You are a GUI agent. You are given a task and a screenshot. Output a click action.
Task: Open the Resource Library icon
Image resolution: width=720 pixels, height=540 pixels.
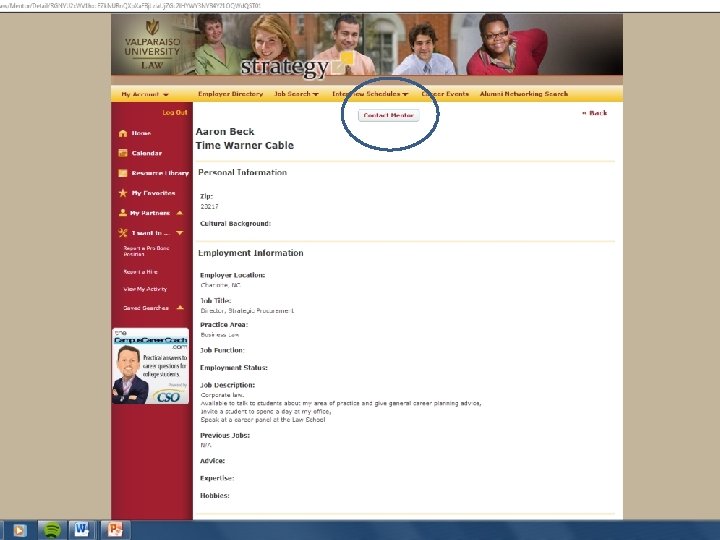[123, 173]
